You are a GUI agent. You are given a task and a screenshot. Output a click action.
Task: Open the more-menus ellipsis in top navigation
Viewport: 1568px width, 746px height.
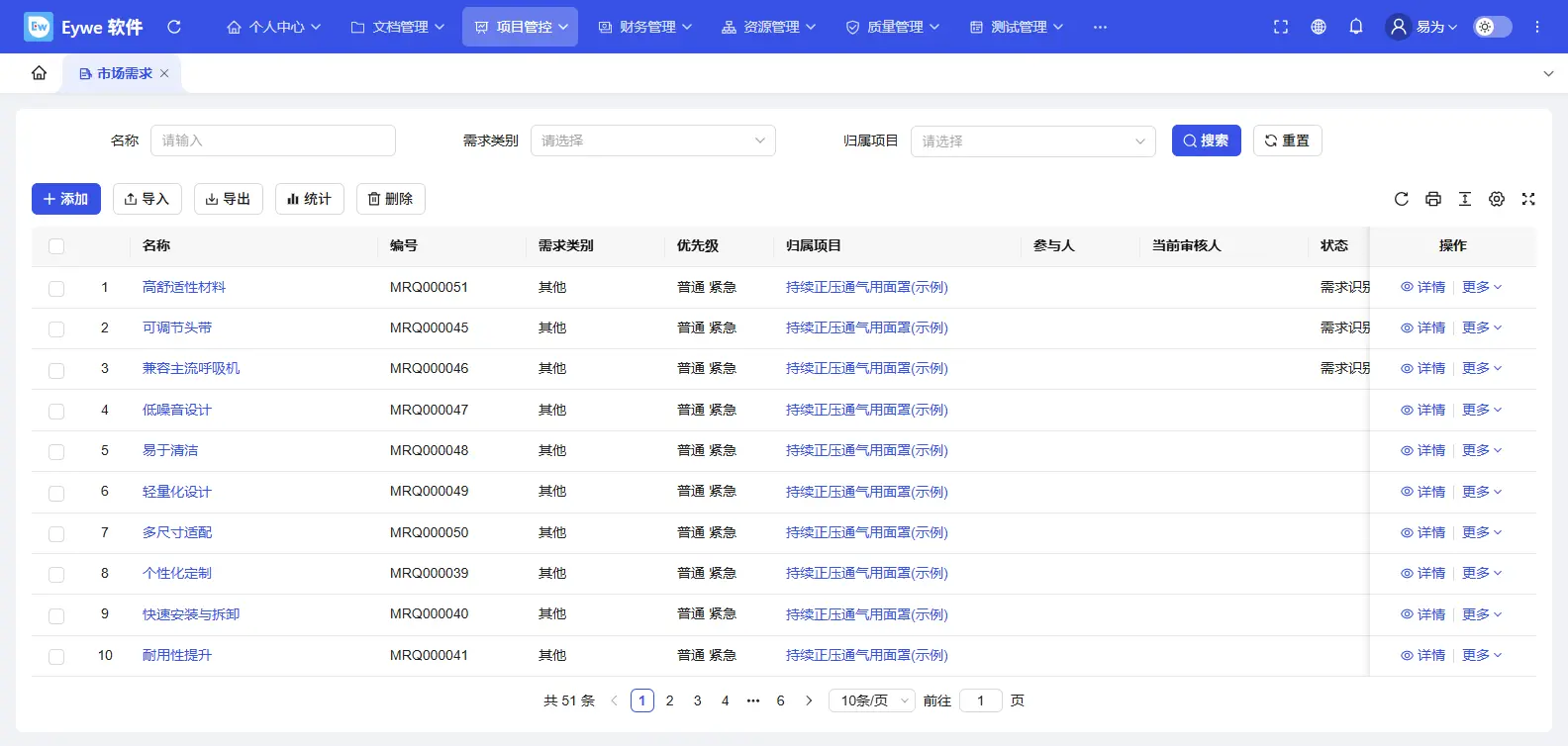(x=1100, y=27)
